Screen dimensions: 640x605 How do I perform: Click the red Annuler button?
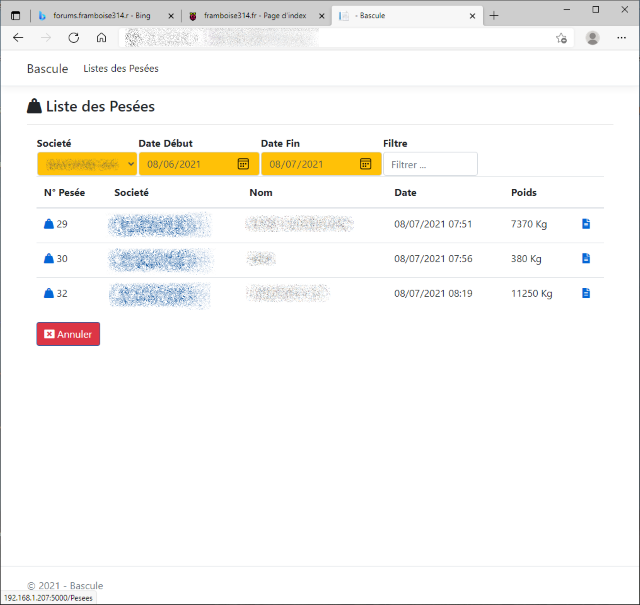[x=68, y=334]
